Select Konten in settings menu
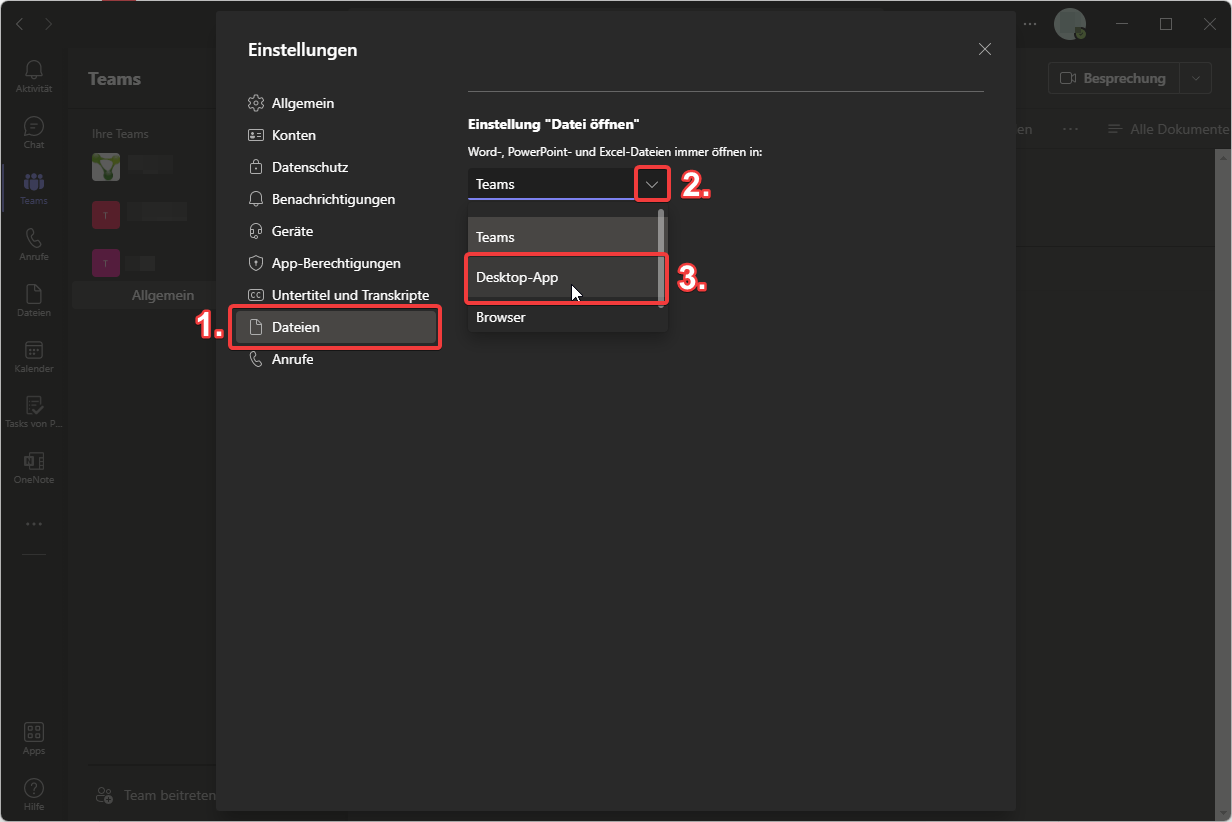 coord(336,135)
